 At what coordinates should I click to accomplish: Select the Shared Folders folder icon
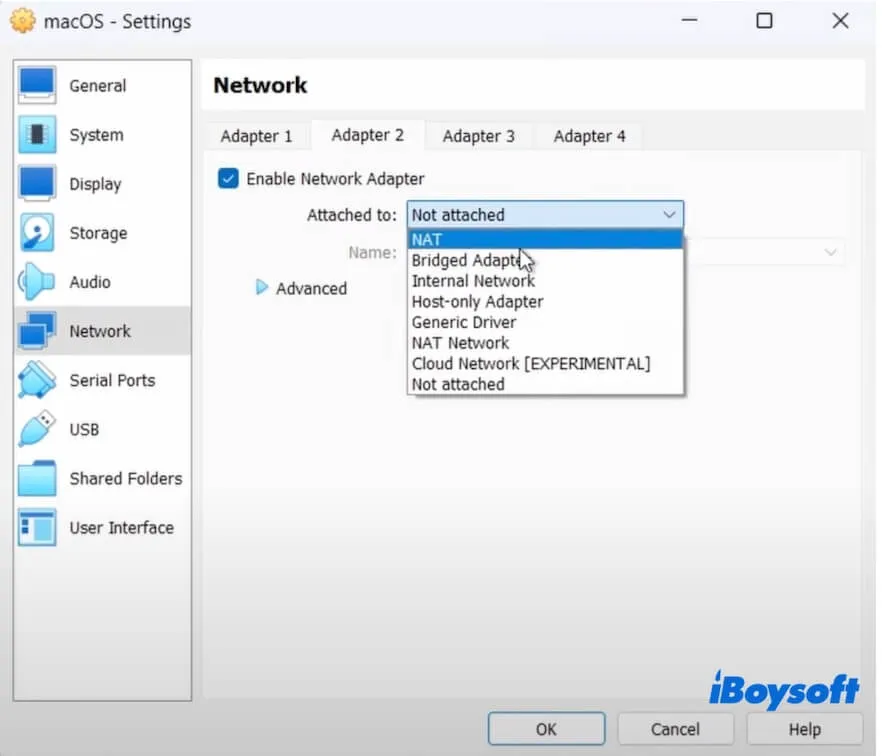coord(37,478)
